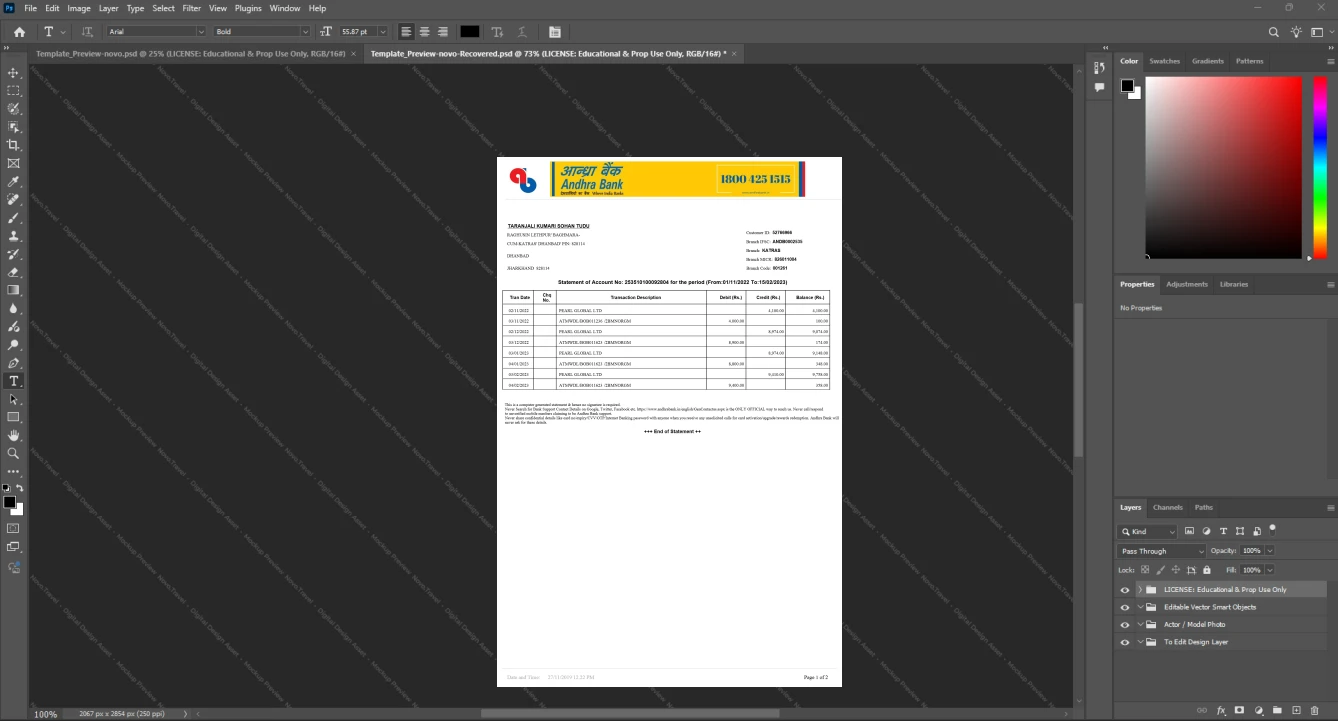Hide the To Edit Design Layer group
The image size is (1338, 721).
point(1125,642)
